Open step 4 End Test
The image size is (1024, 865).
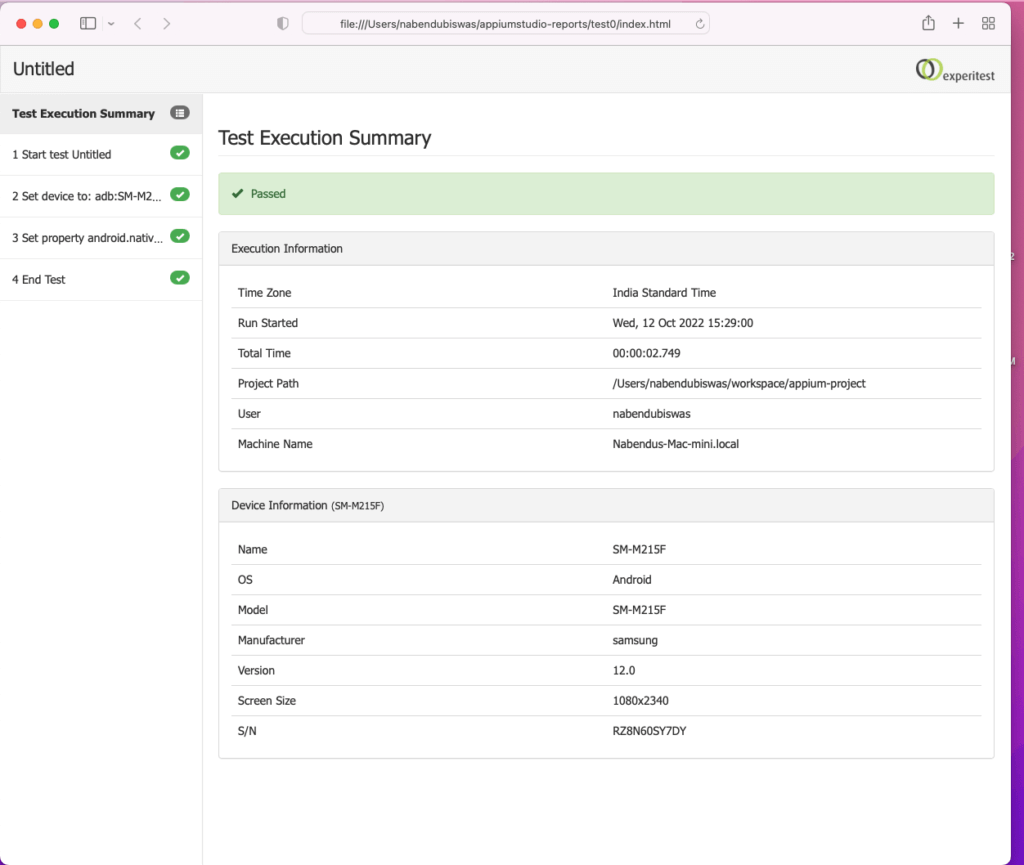pyautogui.click(x=39, y=280)
